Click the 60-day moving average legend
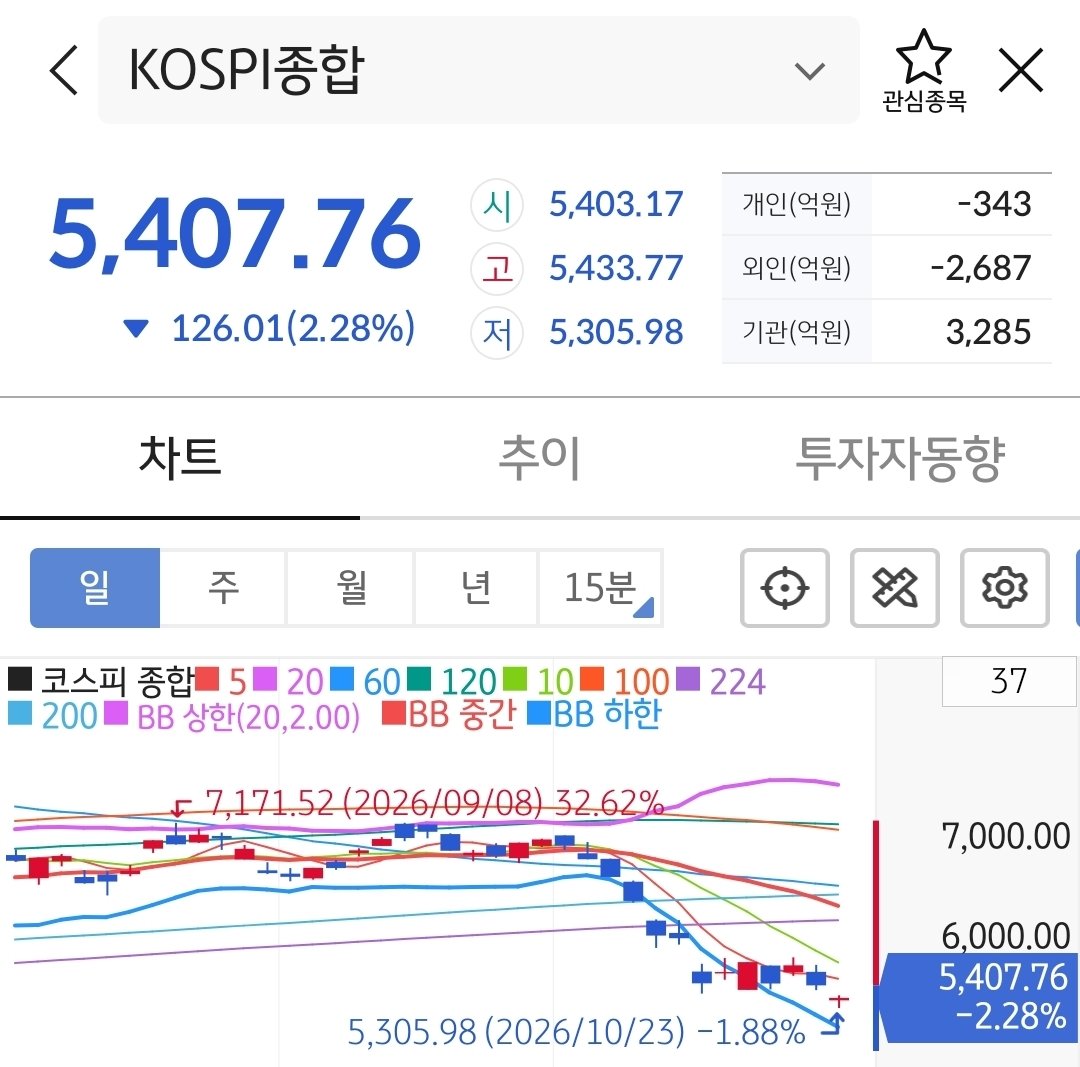This screenshot has width=1080, height=1067. [x=365, y=681]
